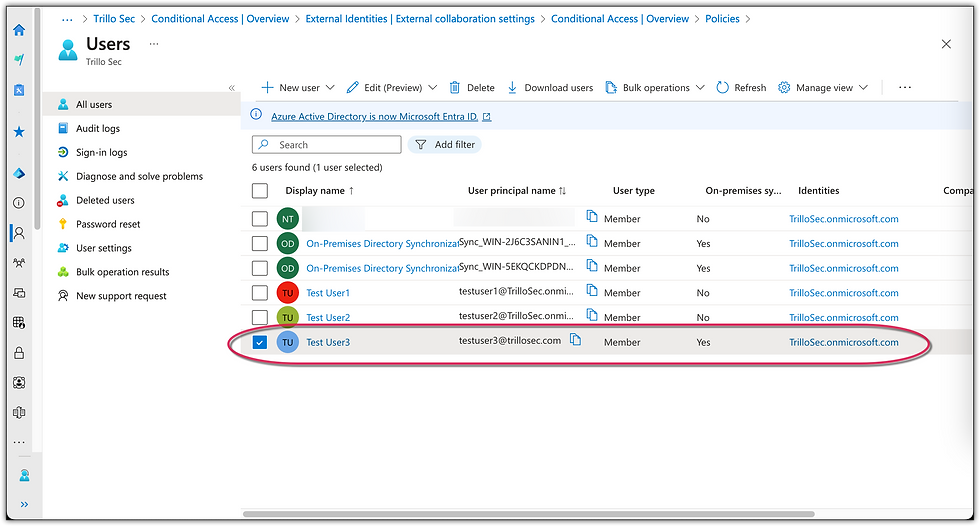Copy UPN of Test User2
Viewport: 980px width, 526px height.
pyautogui.click(x=592, y=315)
